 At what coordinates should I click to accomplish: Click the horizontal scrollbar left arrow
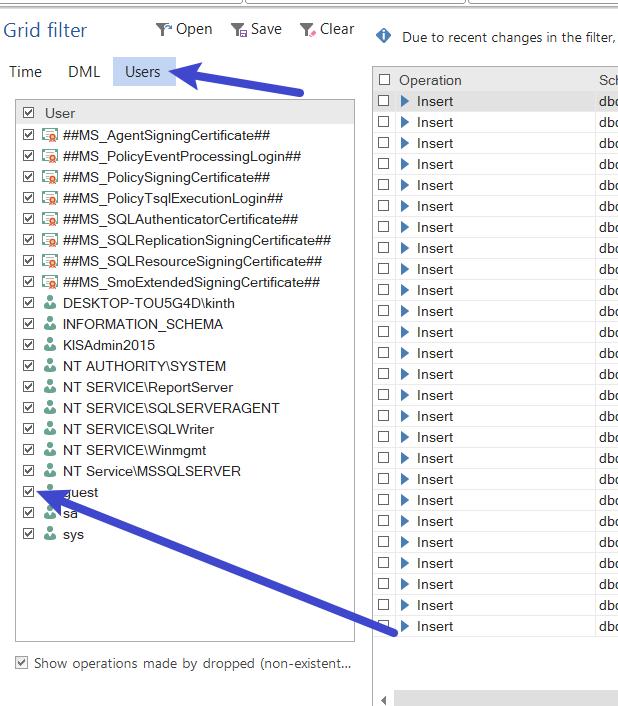click(383, 700)
